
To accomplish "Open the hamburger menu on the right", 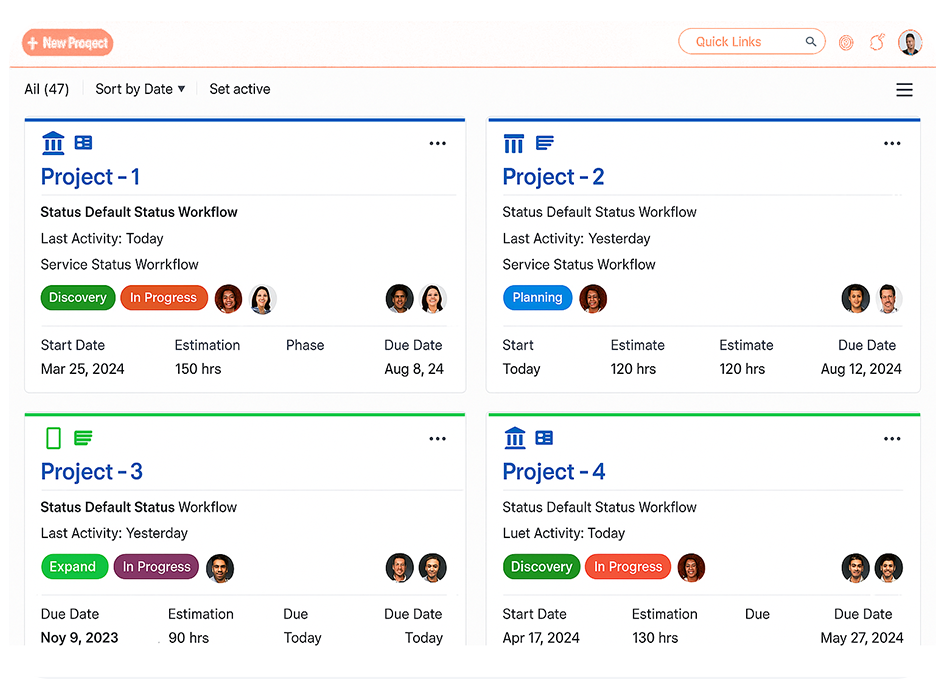I will [904, 89].
